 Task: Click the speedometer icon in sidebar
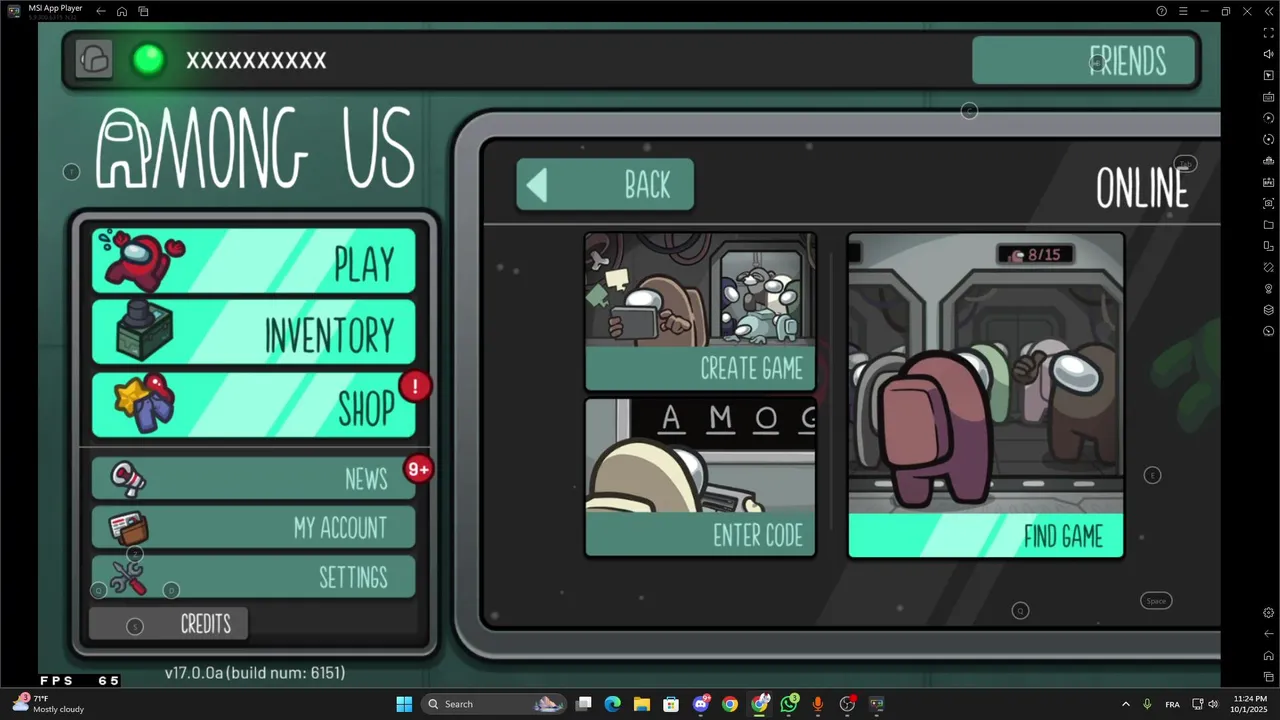pyautogui.click(x=1269, y=331)
